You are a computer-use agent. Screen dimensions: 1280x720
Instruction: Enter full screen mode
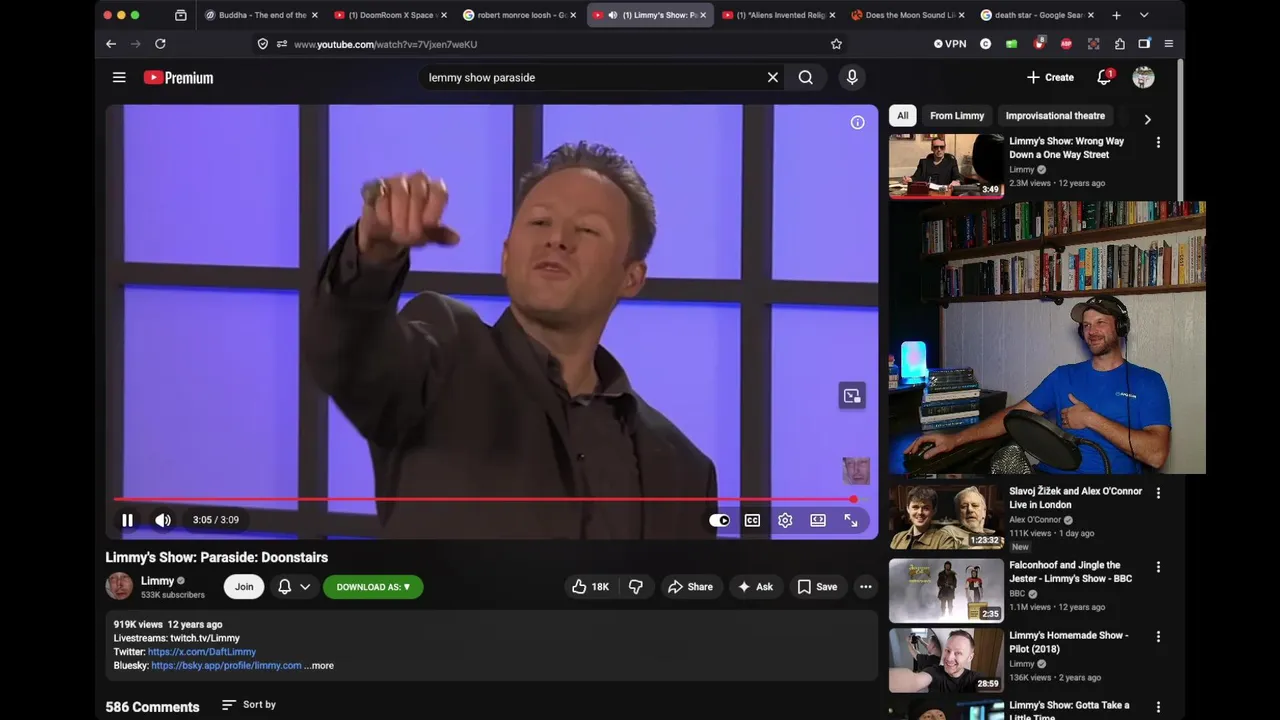click(x=851, y=520)
